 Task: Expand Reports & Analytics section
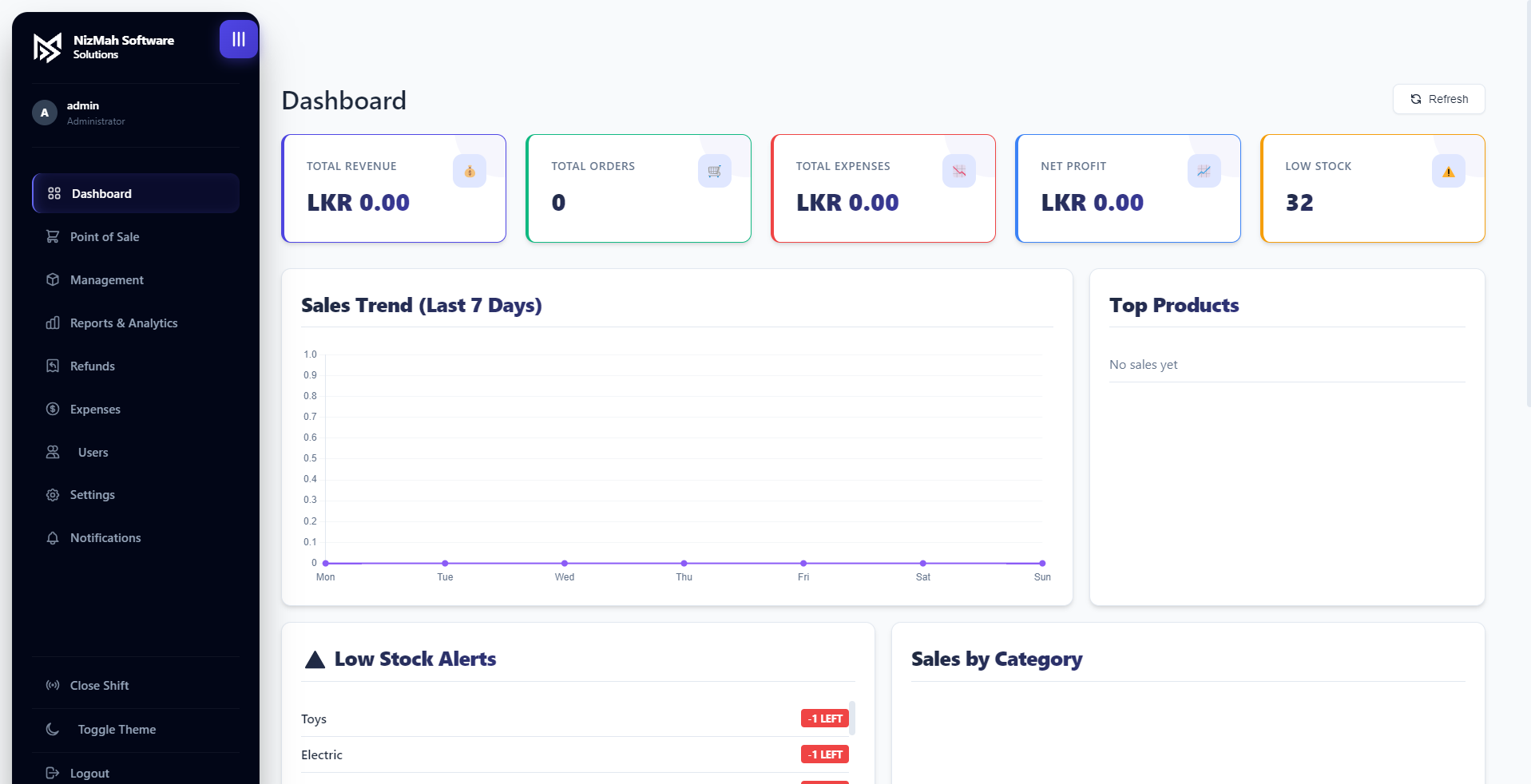click(124, 323)
